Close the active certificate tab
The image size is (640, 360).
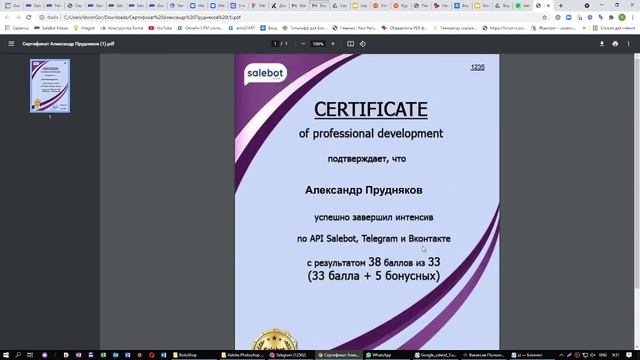point(548,6)
